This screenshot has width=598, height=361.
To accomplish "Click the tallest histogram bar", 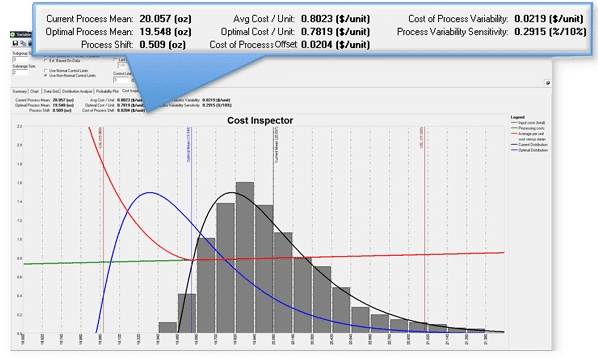I will coord(245,257).
